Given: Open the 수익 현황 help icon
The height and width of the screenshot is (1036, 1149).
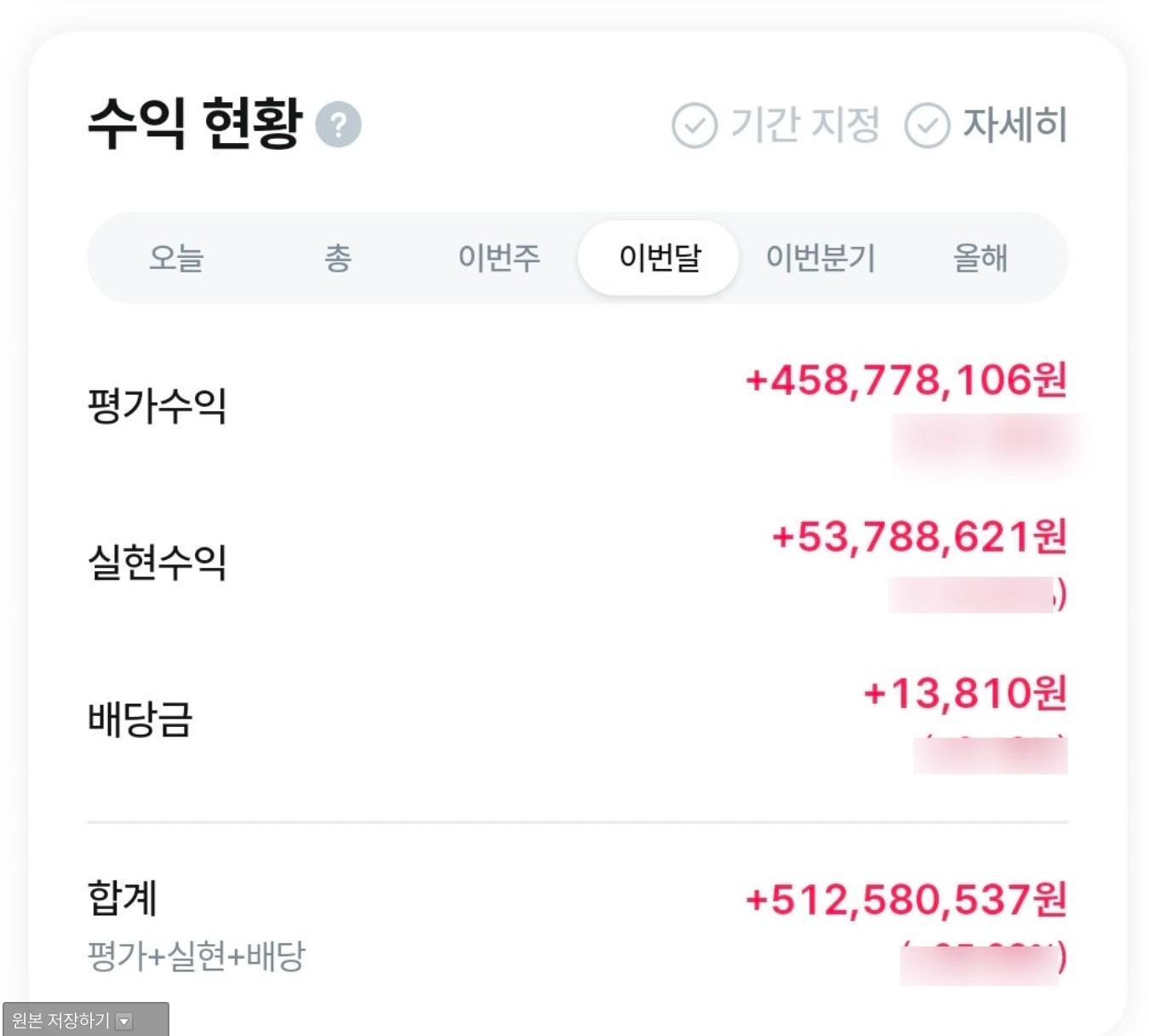Looking at the screenshot, I should point(340,123).
